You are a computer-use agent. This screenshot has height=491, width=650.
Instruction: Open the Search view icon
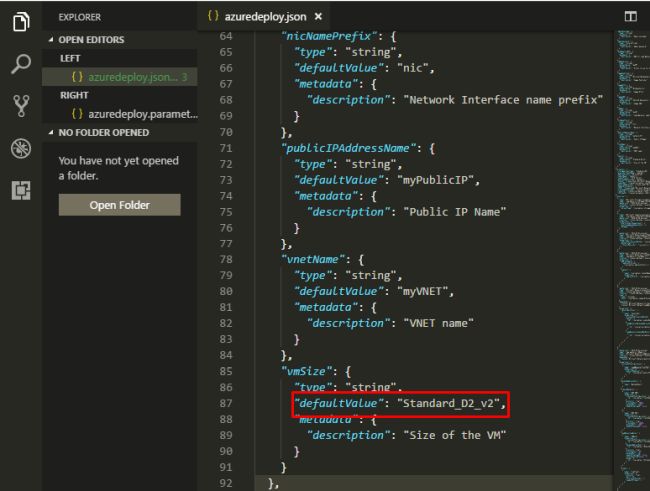click(21, 64)
